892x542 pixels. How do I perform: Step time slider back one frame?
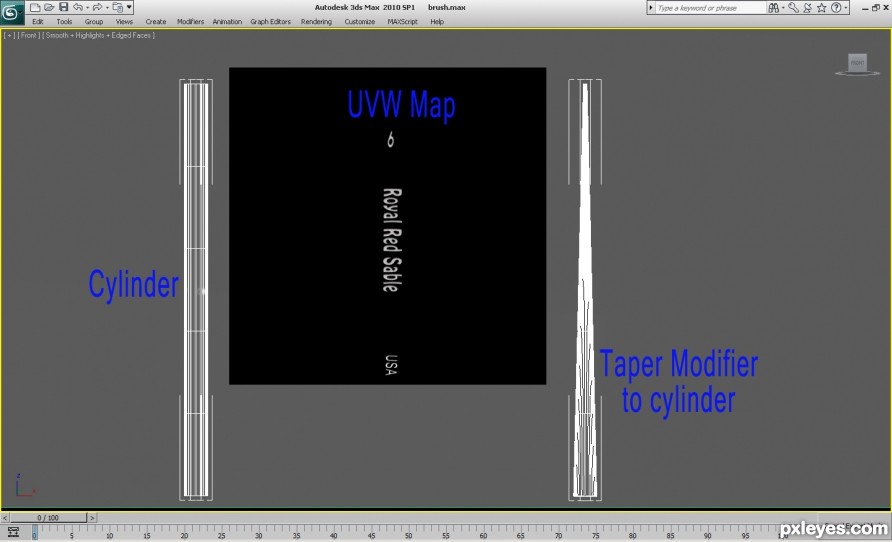tap(5, 518)
